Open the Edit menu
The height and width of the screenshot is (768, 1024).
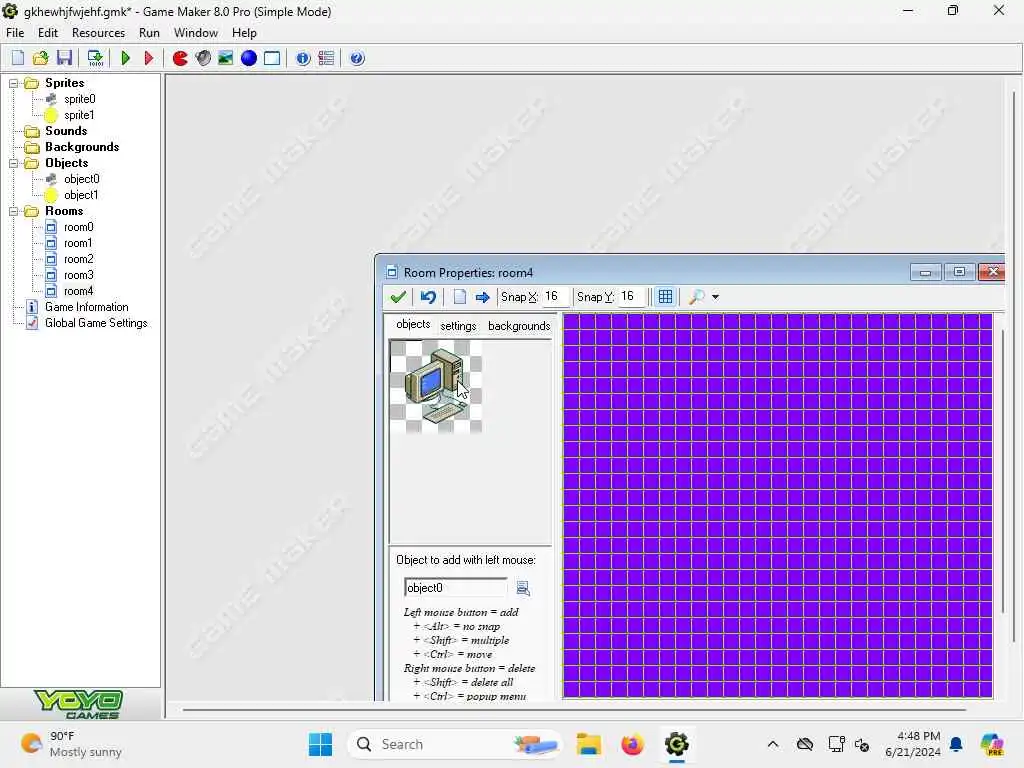click(48, 33)
